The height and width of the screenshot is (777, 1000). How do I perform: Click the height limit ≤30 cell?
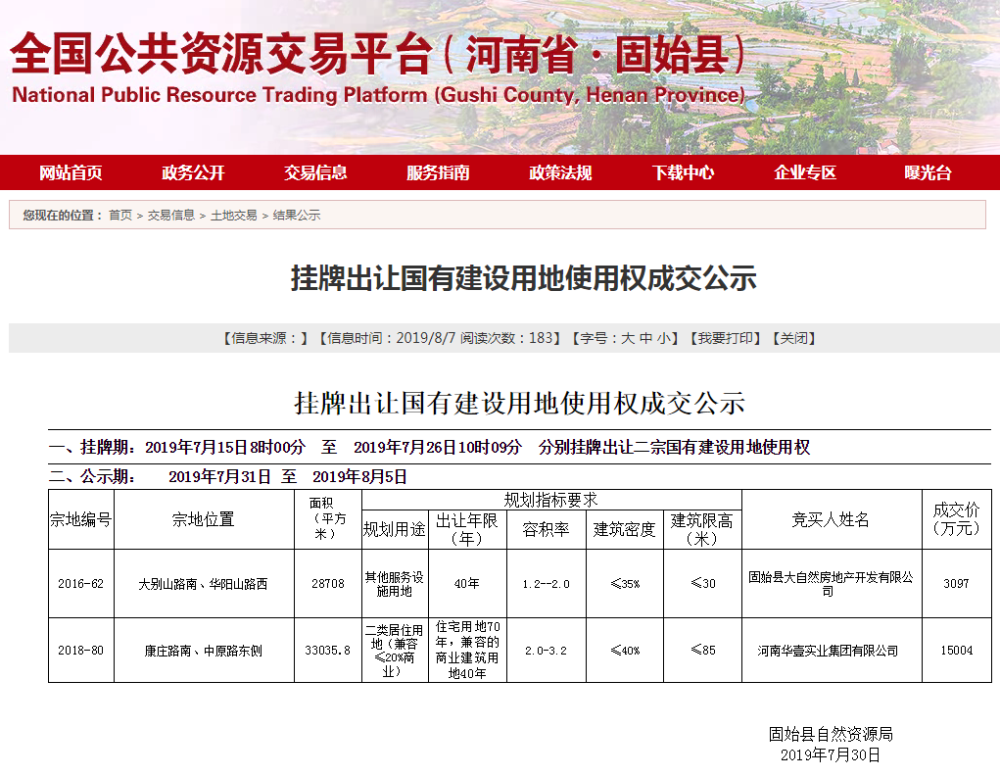[x=703, y=583]
